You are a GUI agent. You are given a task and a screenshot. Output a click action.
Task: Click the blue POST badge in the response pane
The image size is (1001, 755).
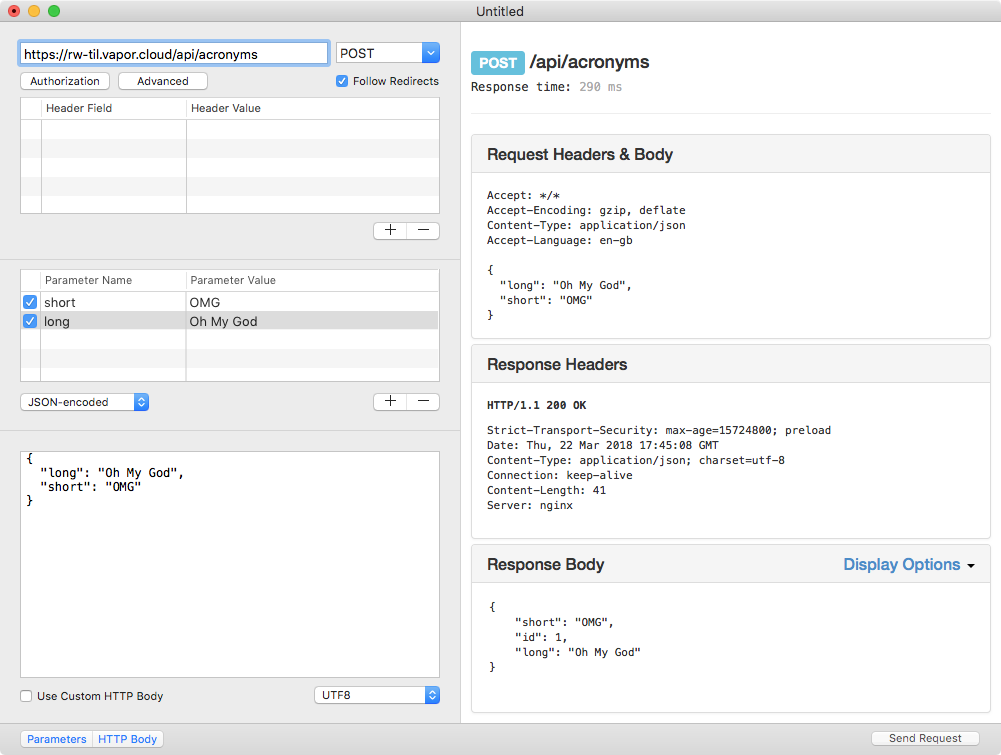tap(497, 62)
